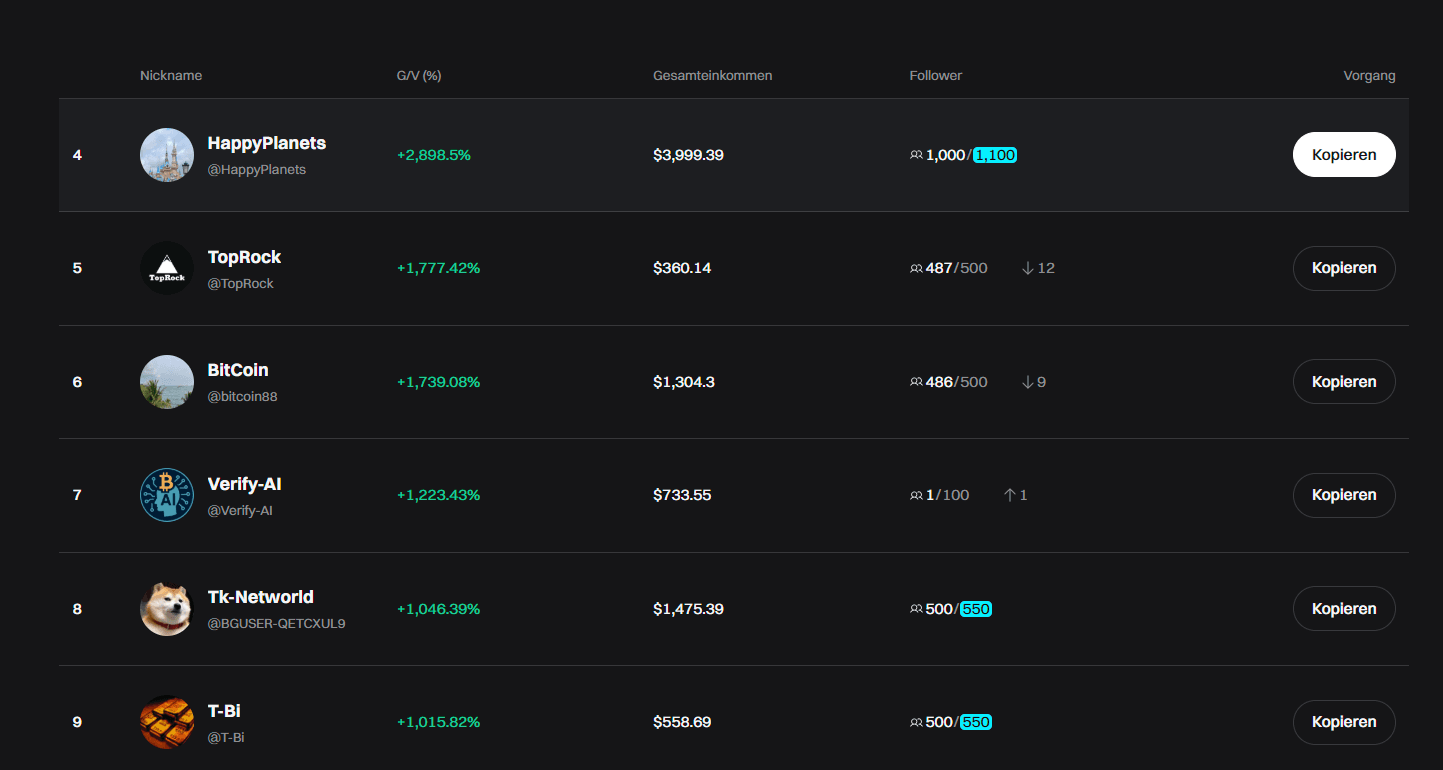Click BitCoin trader beach avatar
Screen dimensions: 1443x770
167,382
